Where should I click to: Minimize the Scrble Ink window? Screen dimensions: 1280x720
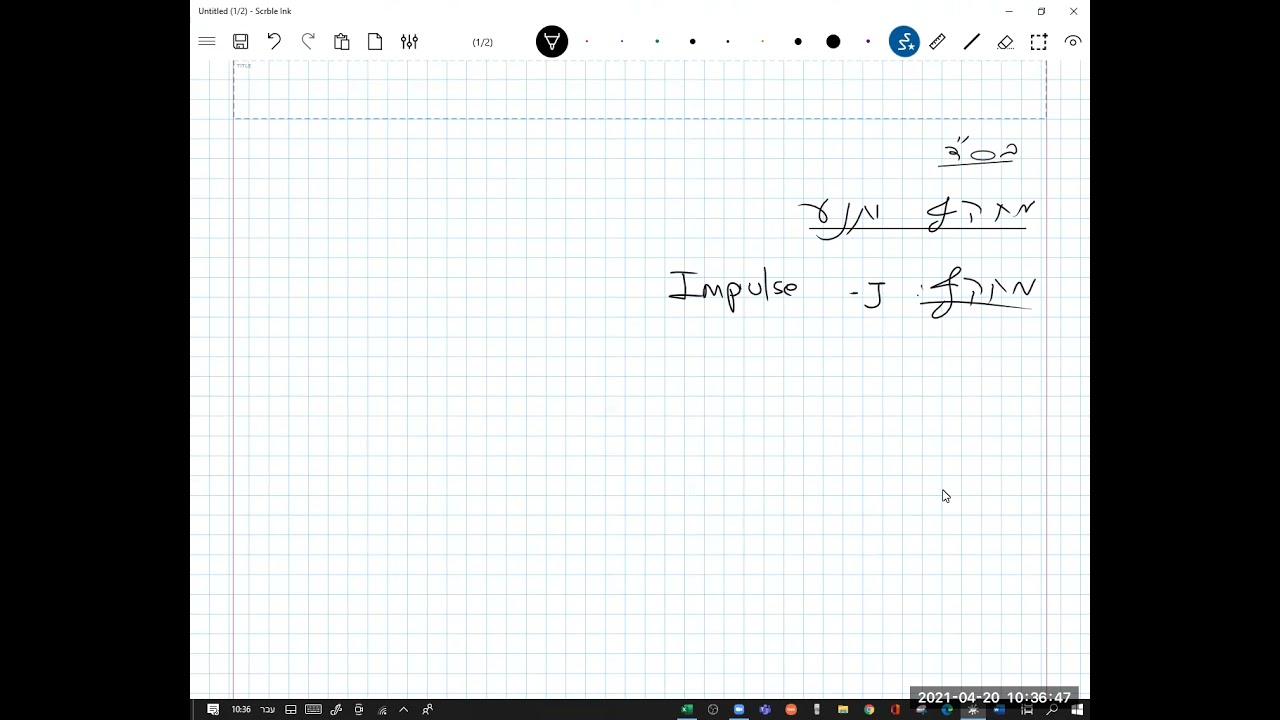(x=1009, y=11)
